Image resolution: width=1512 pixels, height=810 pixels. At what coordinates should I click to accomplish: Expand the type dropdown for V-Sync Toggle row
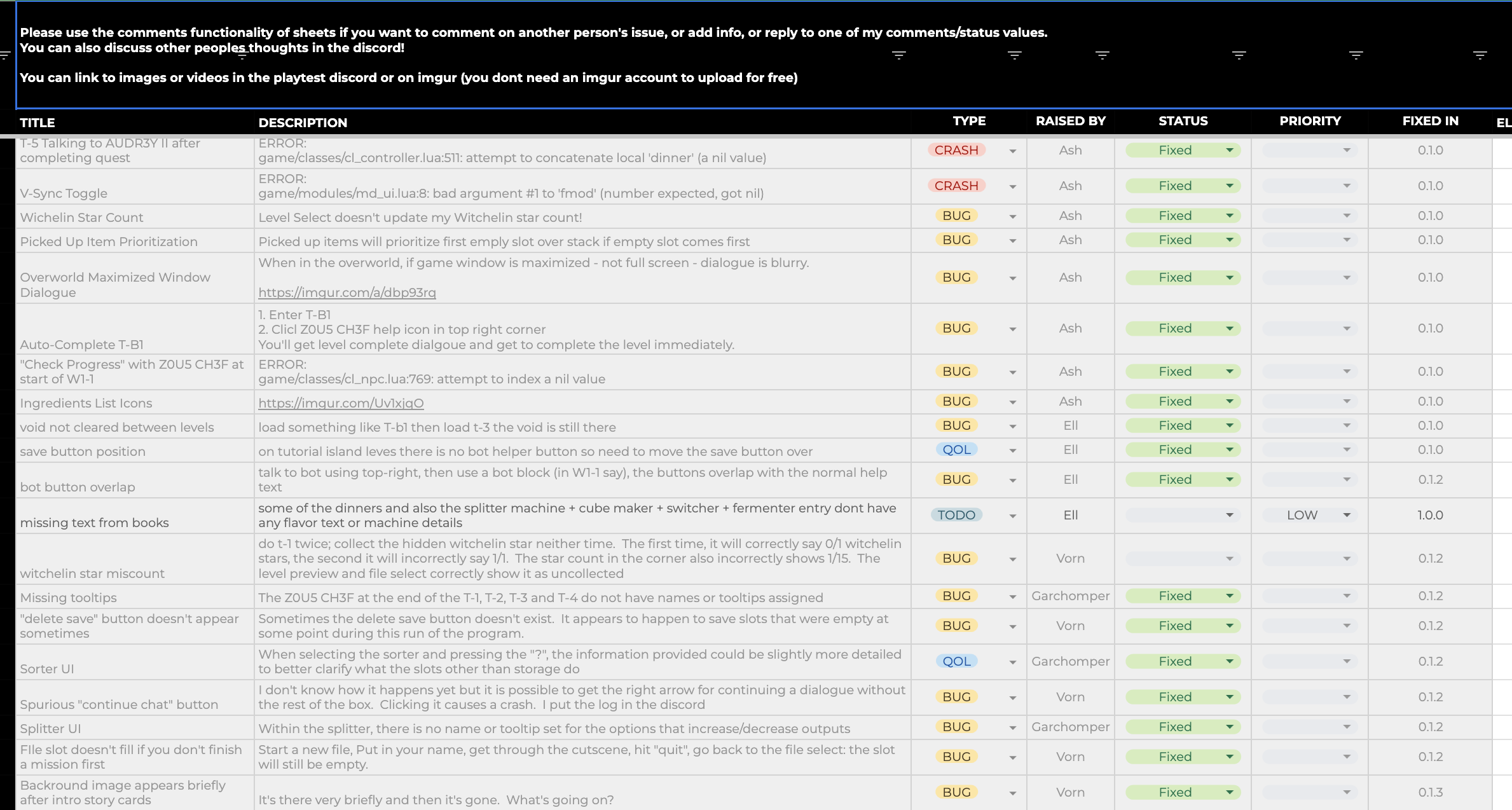[1012, 186]
